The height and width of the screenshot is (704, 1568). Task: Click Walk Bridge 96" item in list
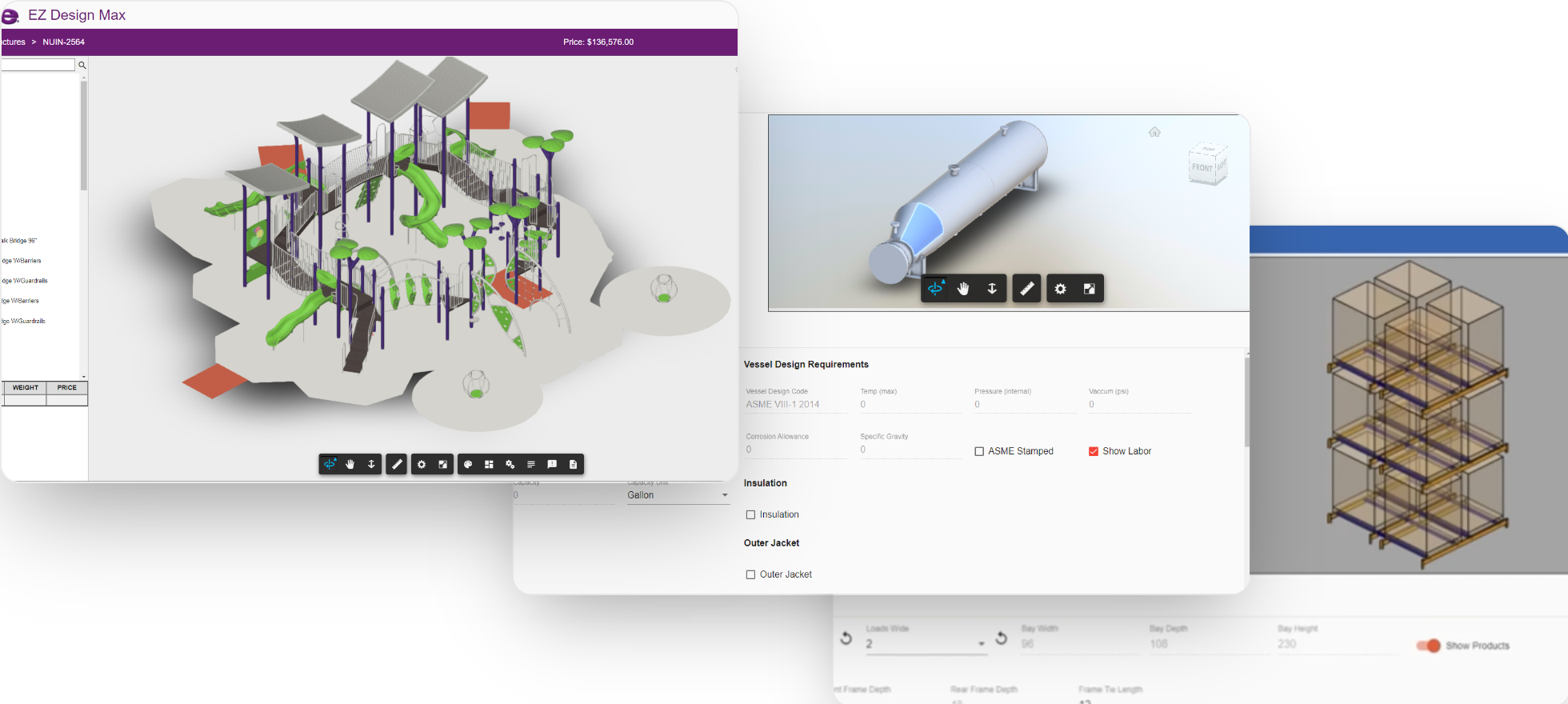tap(19, 240)
